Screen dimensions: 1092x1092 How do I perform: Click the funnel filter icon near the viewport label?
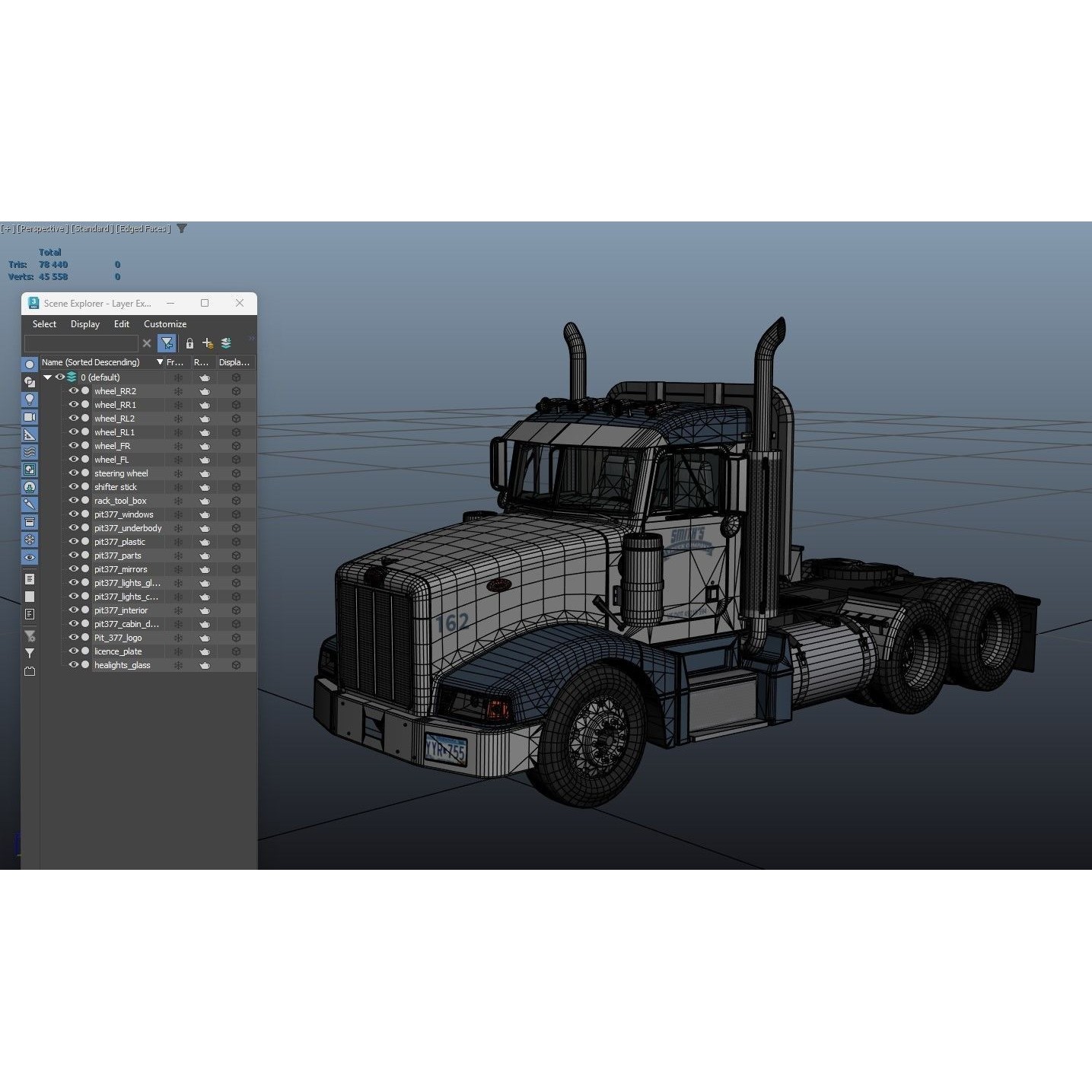[x=181, y=228]
